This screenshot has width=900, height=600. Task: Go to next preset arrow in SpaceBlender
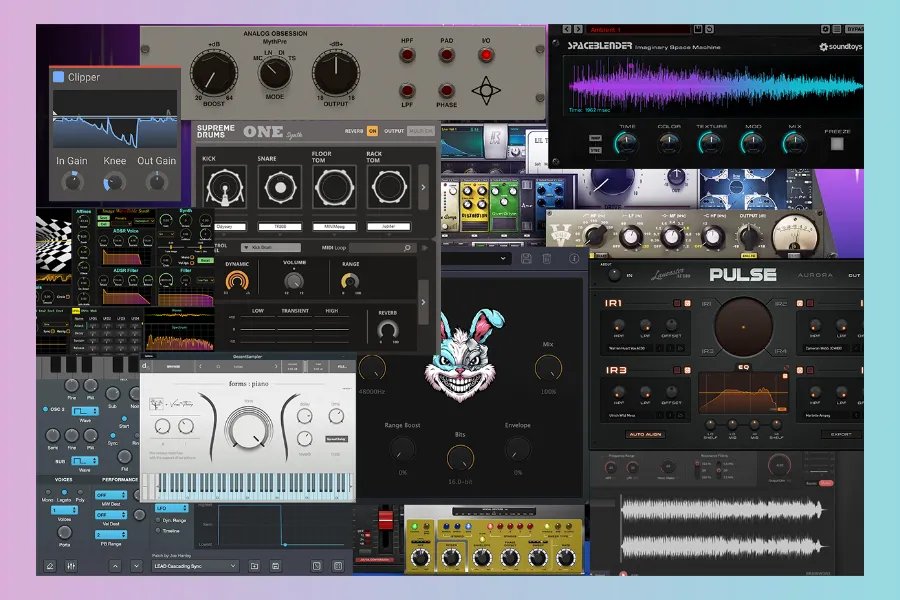click(x=578, y=29)
